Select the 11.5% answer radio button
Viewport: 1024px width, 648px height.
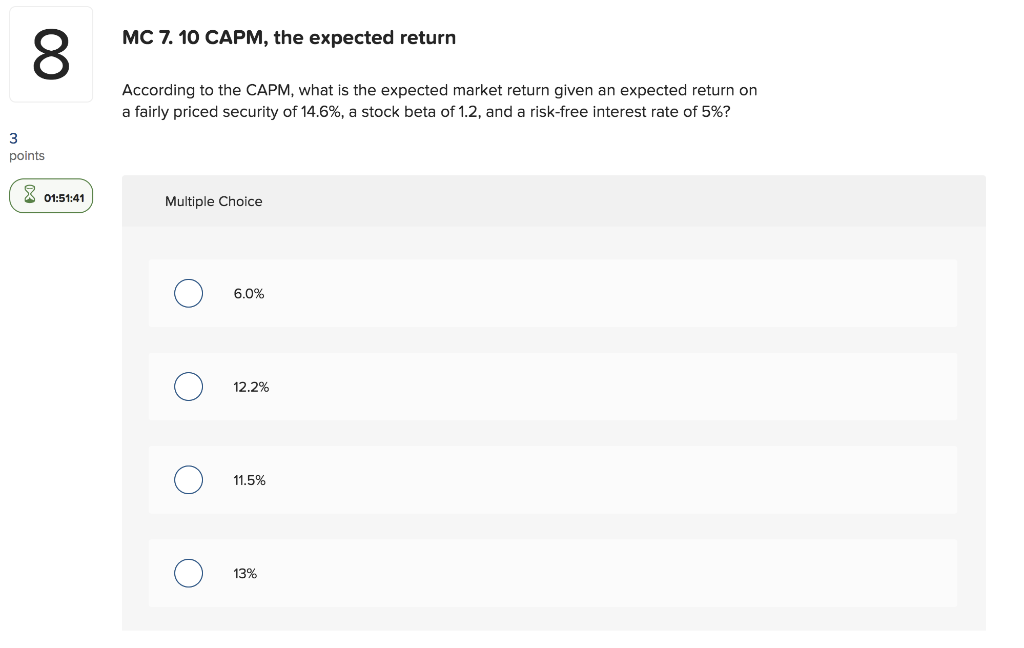tap(188, 480)
